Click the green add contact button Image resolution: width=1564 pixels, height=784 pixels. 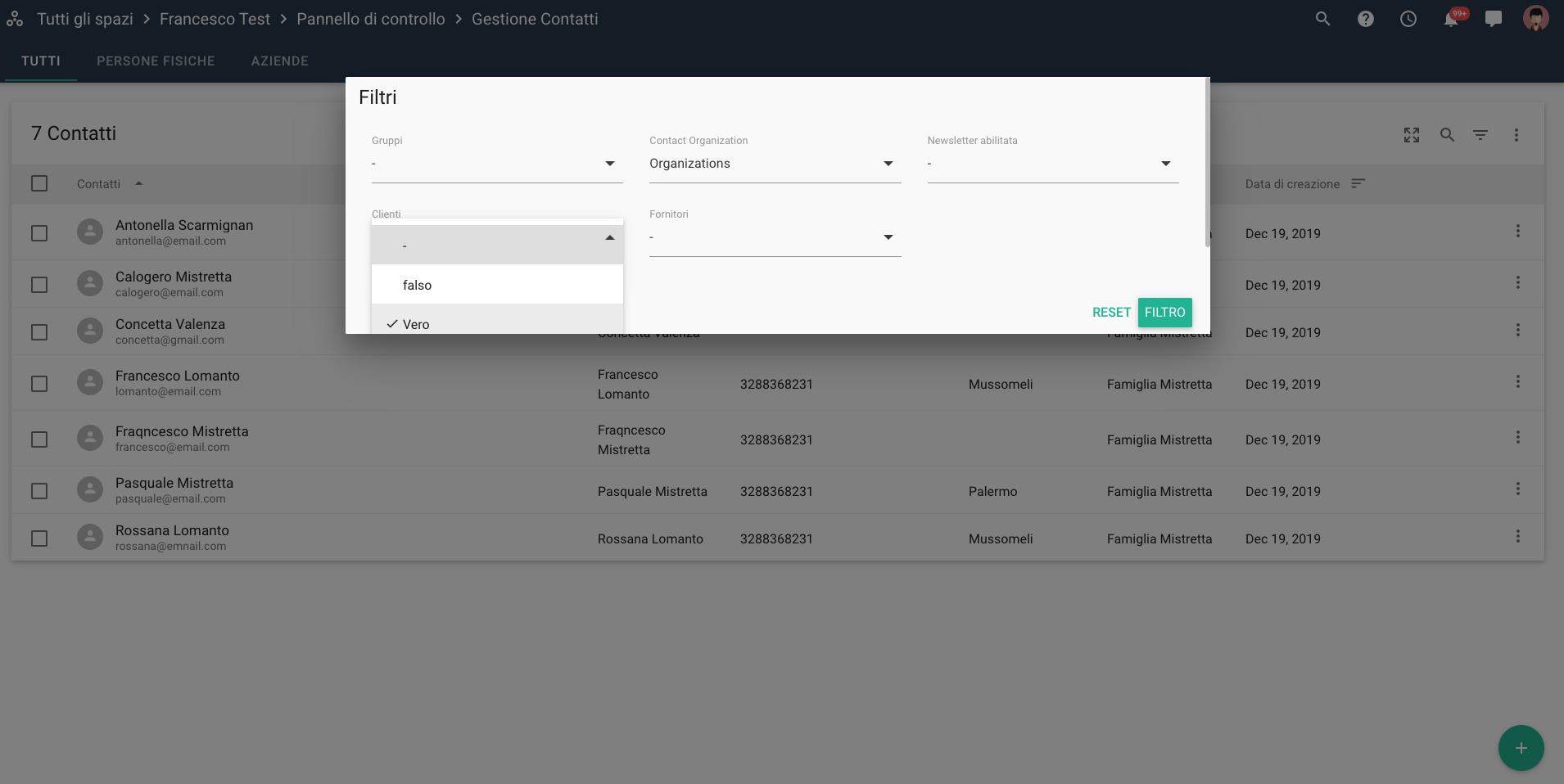pos(1521,748)
